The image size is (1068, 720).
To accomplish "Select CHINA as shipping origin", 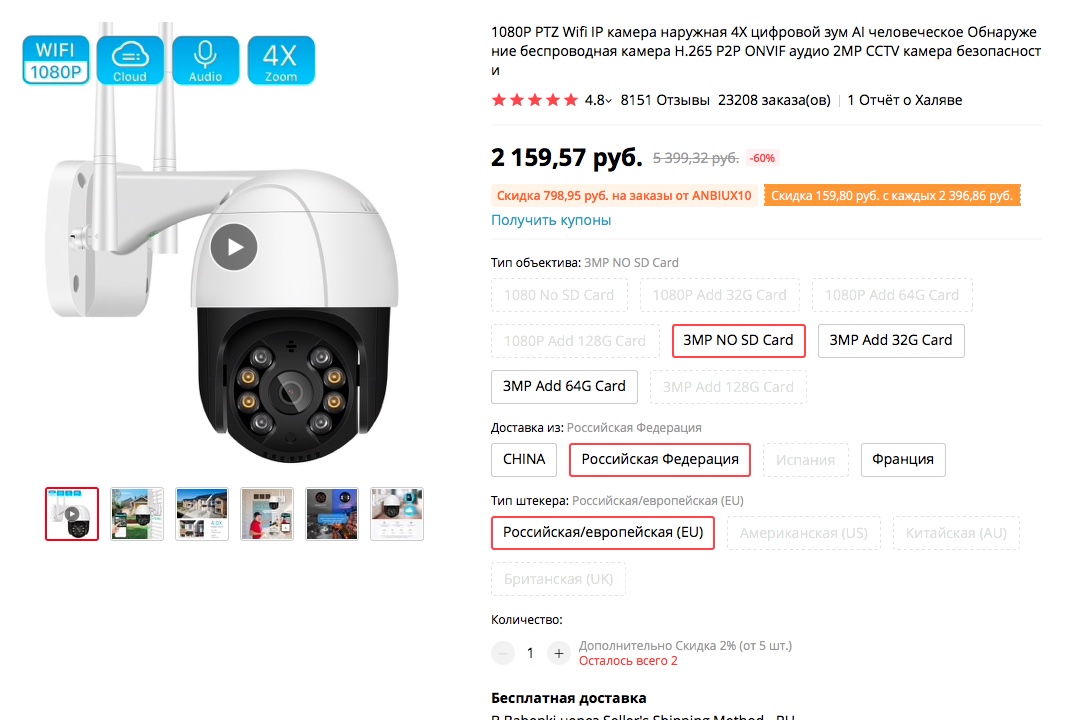I will [524, 459].
